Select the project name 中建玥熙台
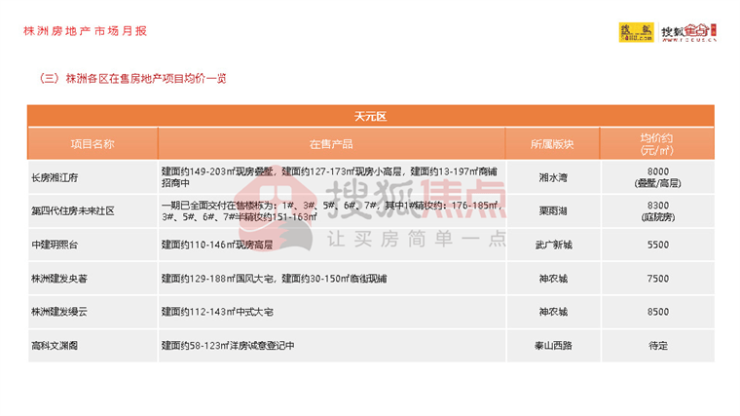Image resolution: width=740 pixels, height=416 pixels. coord(55,245)
